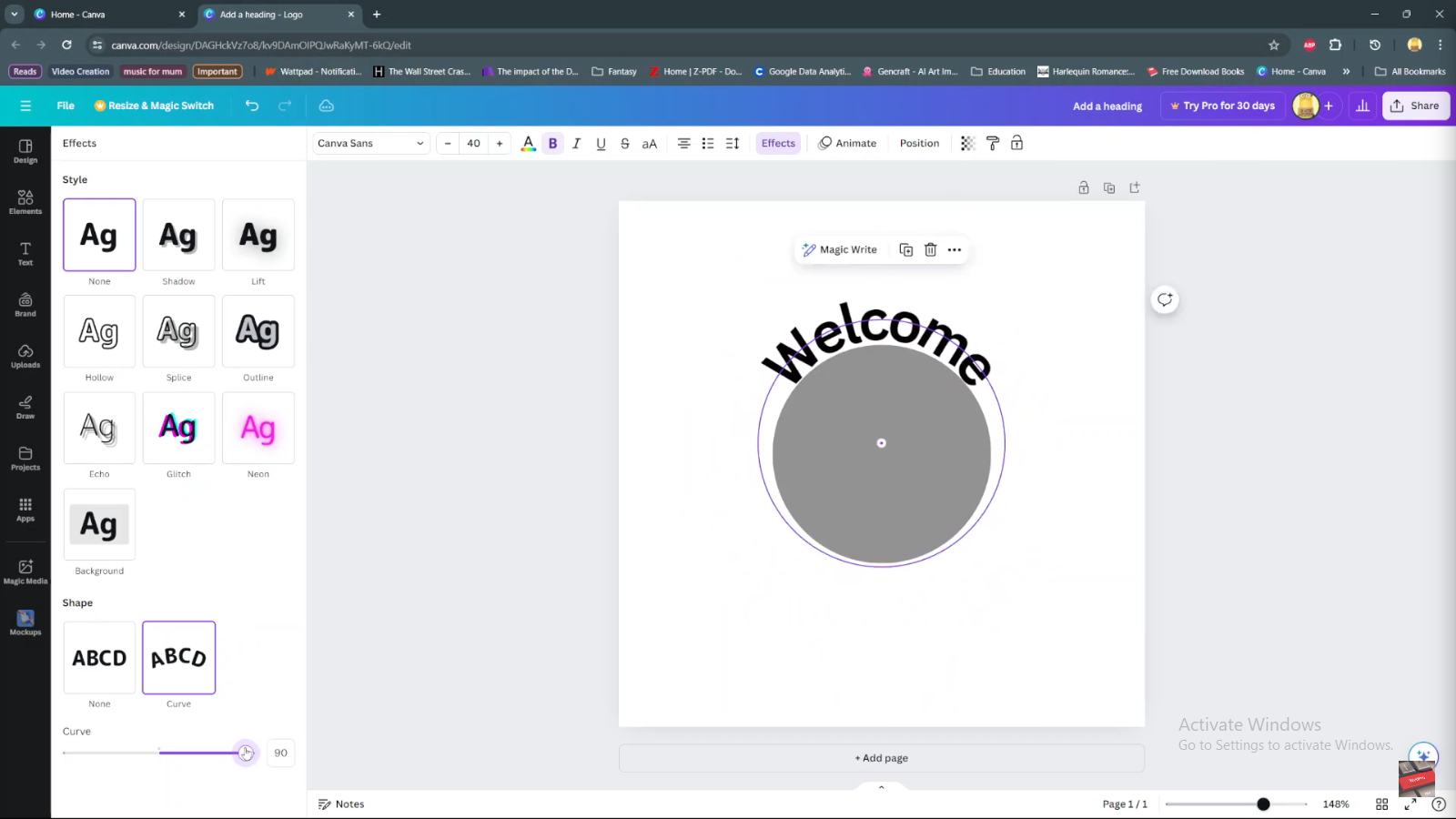Click the add page icon above canvas
The width and height of the screenshot is (1456, 819).
pyautogui.click(x=1135, y=187)
